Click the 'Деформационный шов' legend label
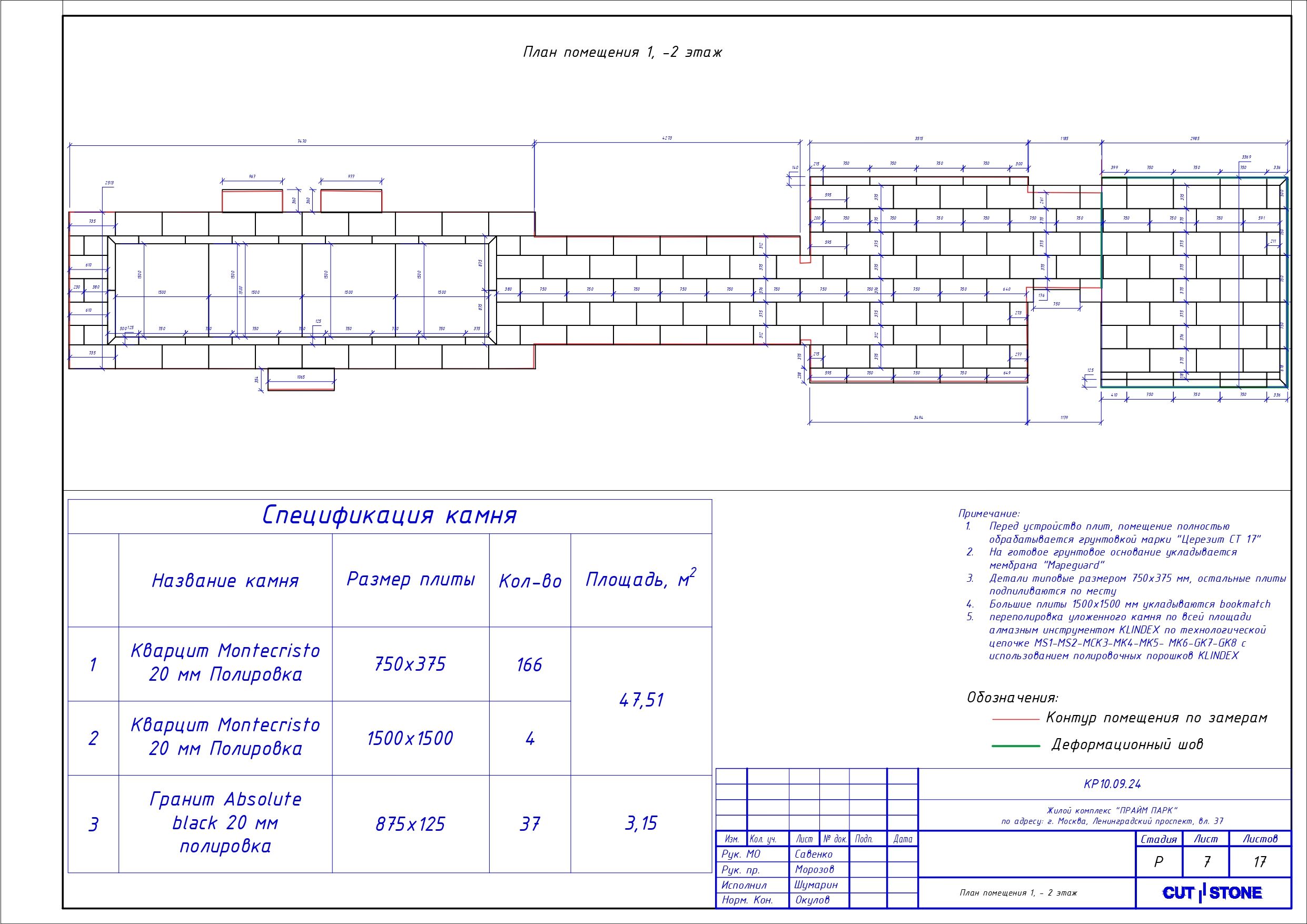1307x924 pixels. 1127,744
